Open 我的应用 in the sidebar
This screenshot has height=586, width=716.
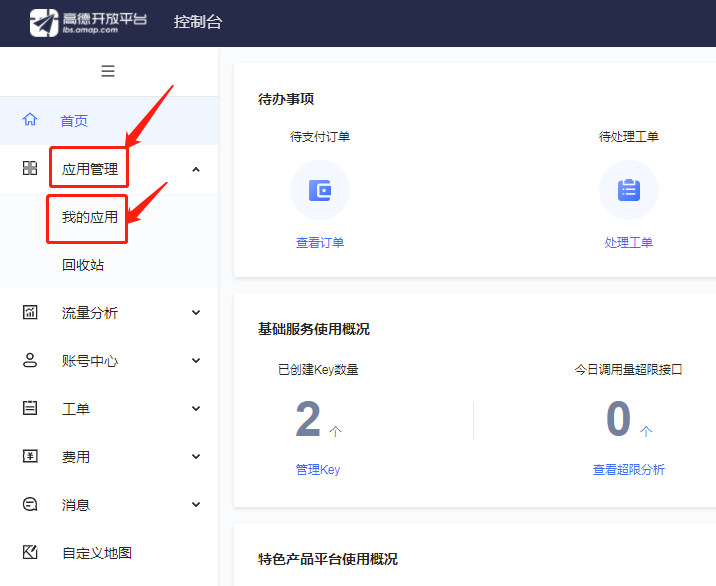(90, 217)
